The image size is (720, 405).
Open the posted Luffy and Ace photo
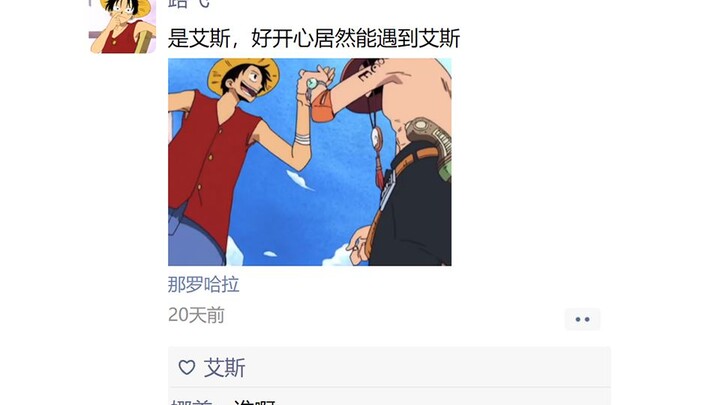pyautogui.click(x=309, y=162)
